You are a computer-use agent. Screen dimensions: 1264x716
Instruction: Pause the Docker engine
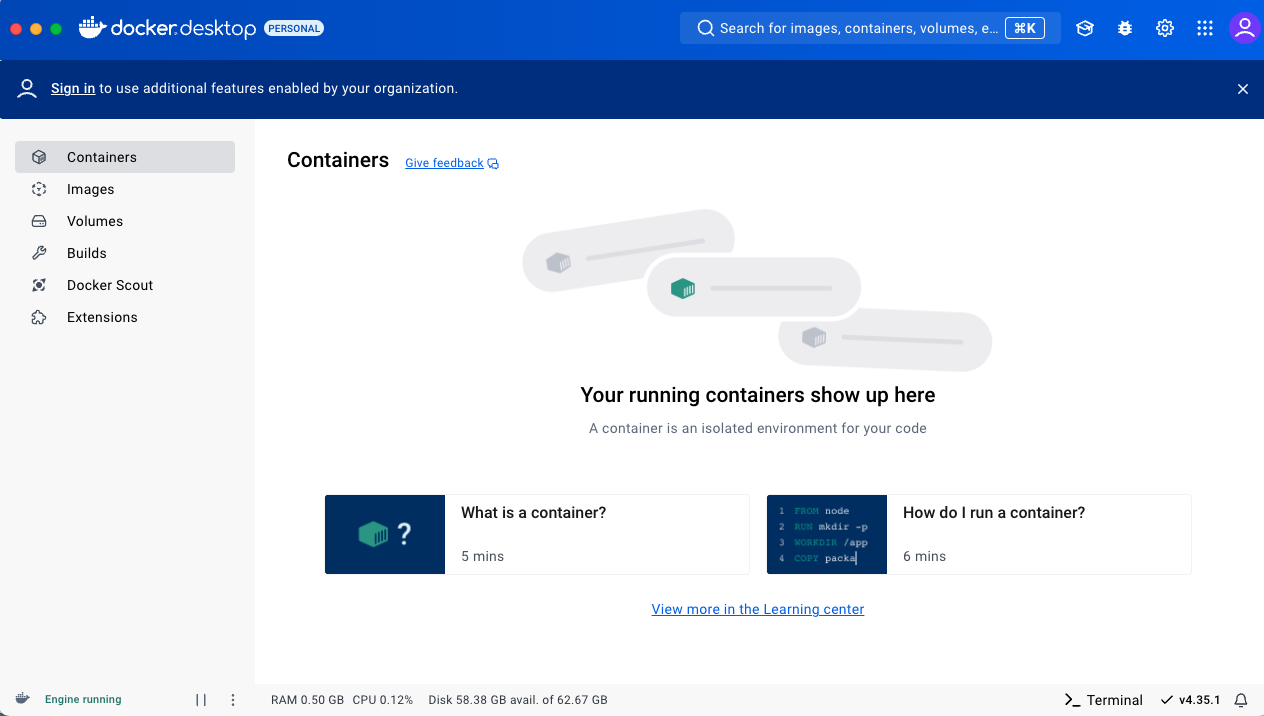coord(201,700)
